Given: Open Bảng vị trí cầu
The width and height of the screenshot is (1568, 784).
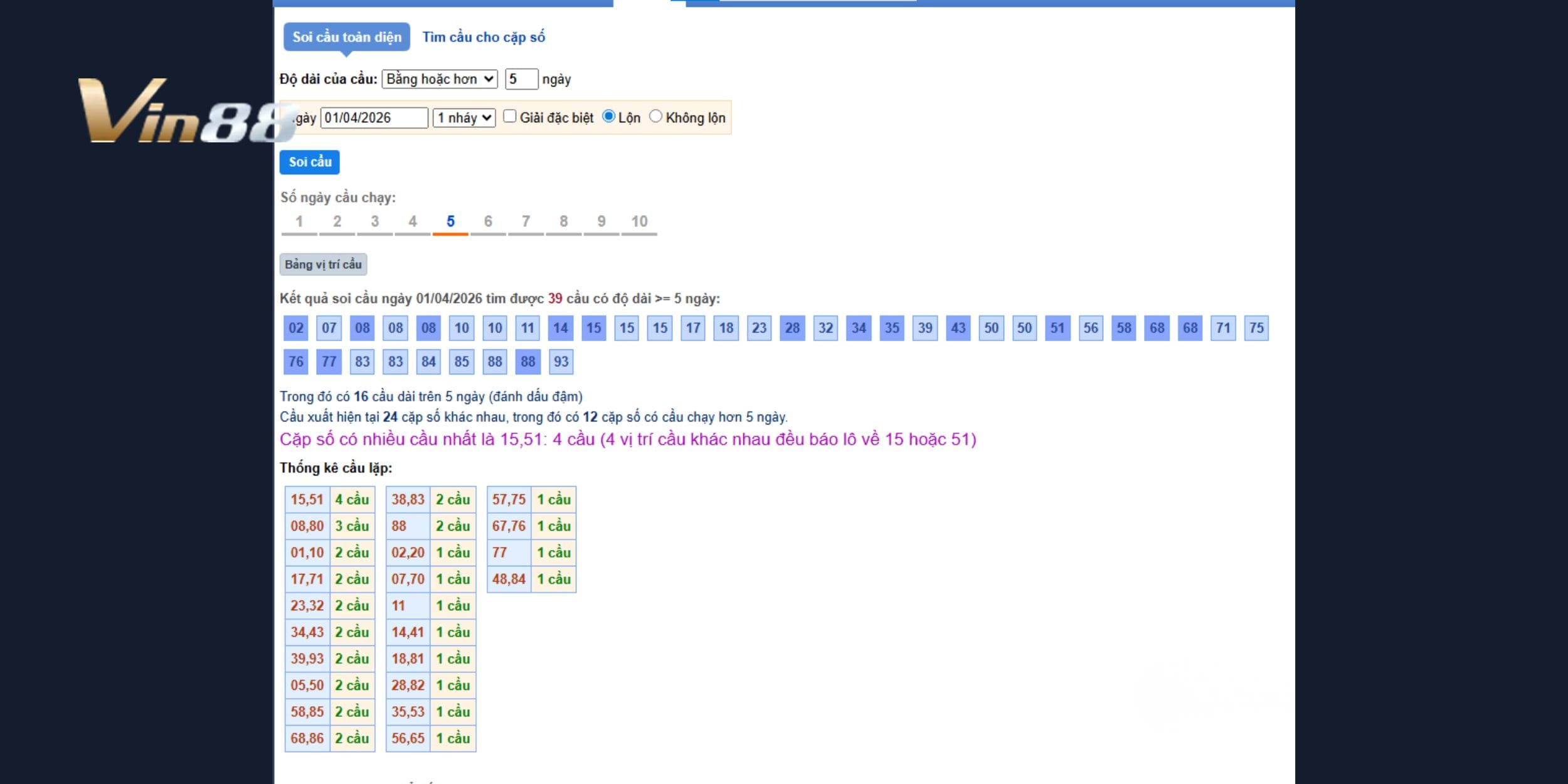Looking at the screenshot, I should [x=323, y=265].
